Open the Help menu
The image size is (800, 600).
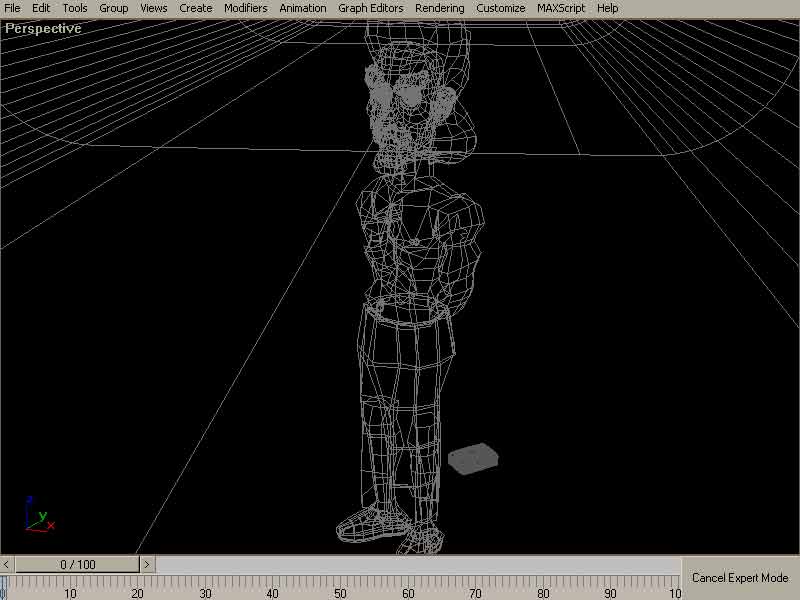(x=607, y=8)
